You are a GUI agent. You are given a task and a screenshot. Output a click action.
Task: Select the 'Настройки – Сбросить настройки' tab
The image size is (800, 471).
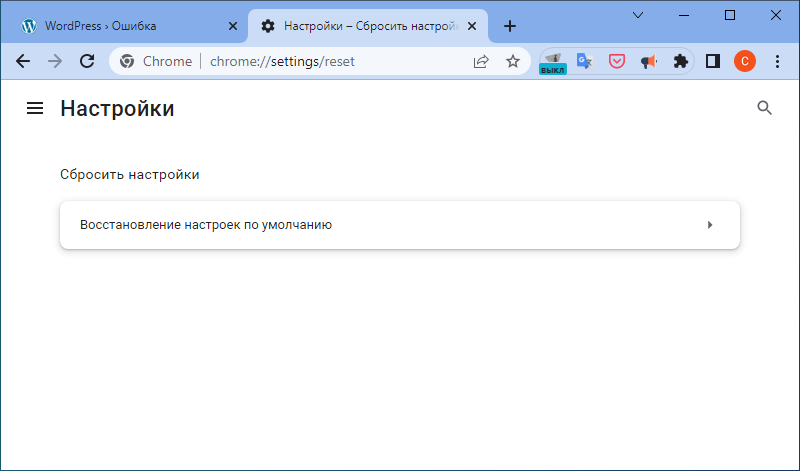[365, 26]
